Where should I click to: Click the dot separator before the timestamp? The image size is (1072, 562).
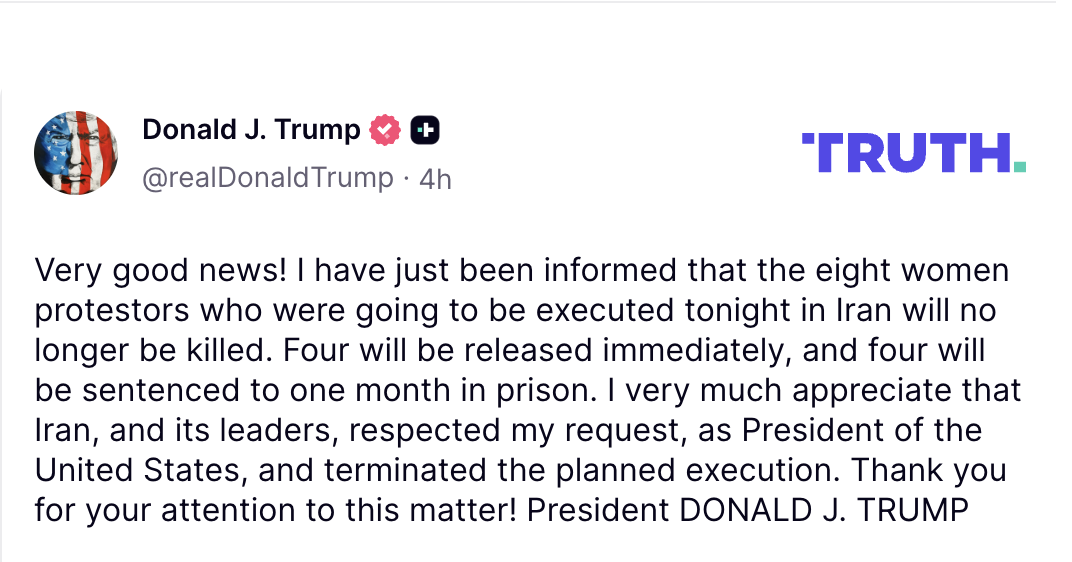click(406, 179)
